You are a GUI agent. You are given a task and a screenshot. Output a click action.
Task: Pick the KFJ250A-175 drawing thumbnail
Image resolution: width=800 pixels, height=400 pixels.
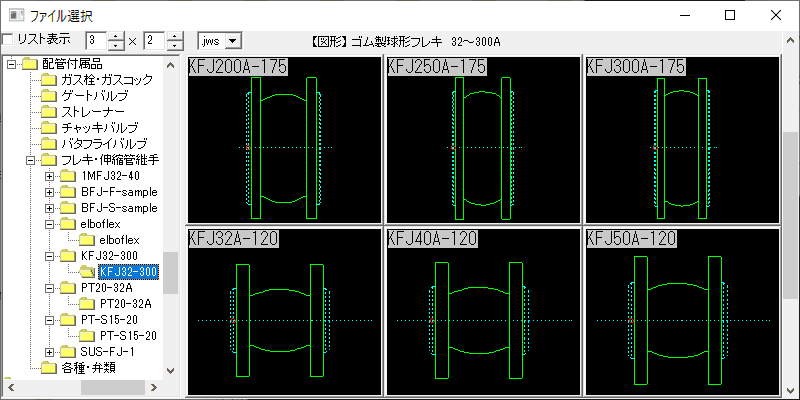click(x=482, y=139)
